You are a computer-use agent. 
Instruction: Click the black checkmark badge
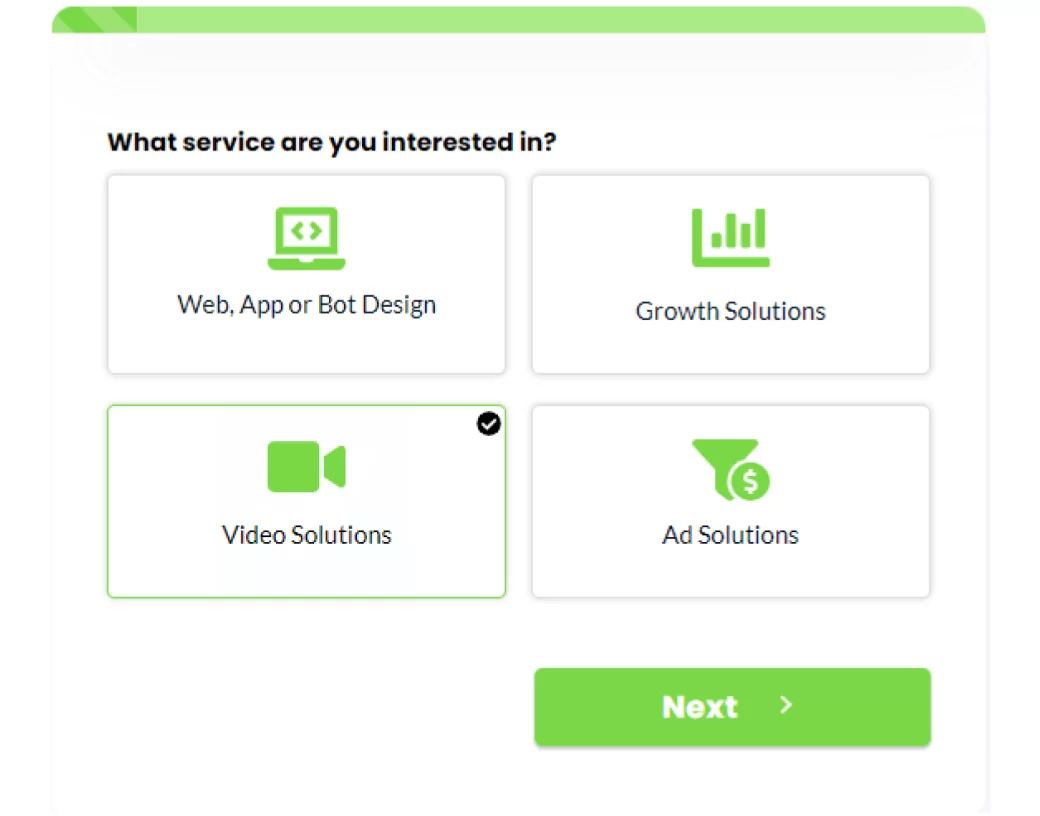coord(488,424)
